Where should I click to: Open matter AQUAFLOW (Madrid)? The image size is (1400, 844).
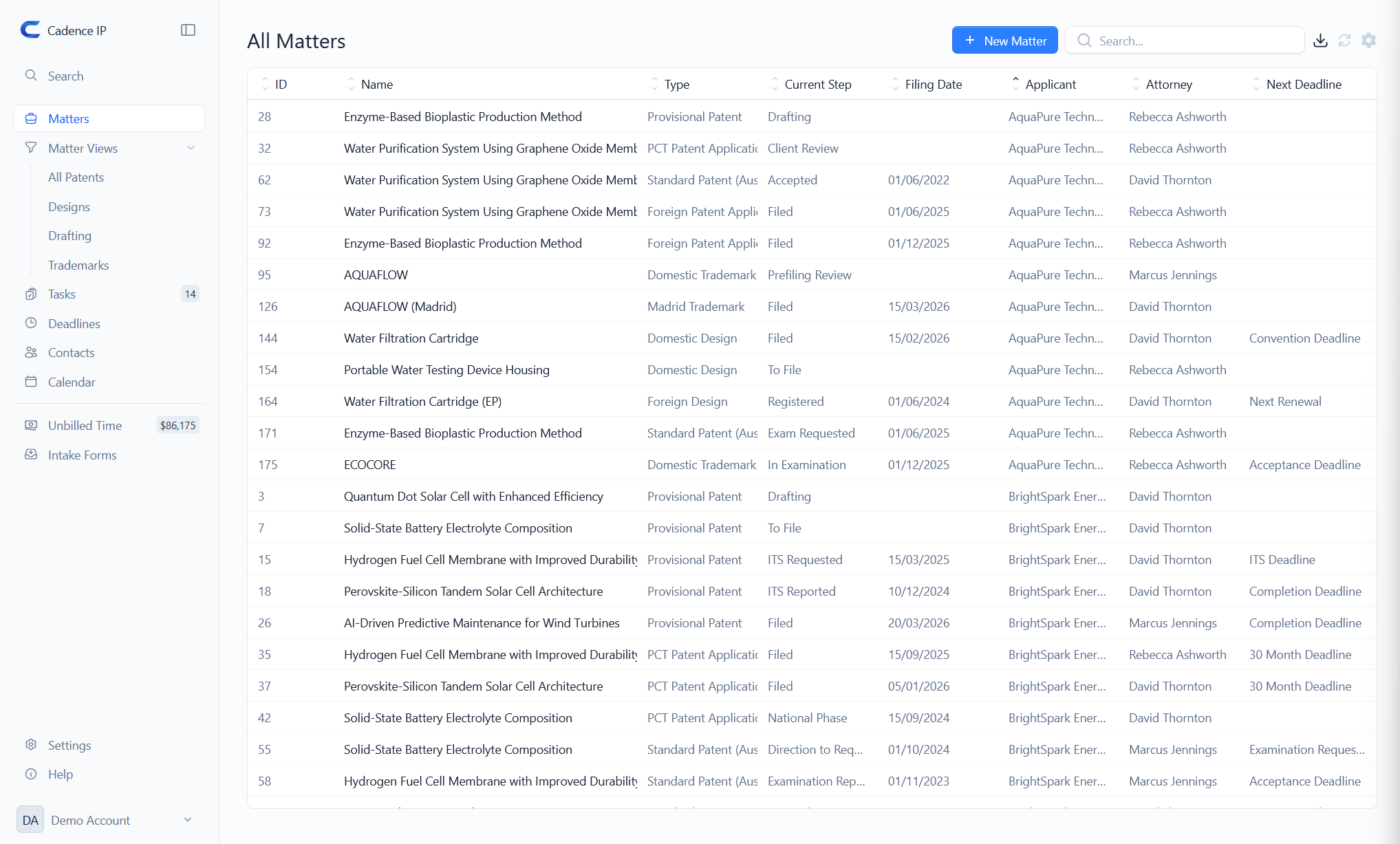click(812, 306)
